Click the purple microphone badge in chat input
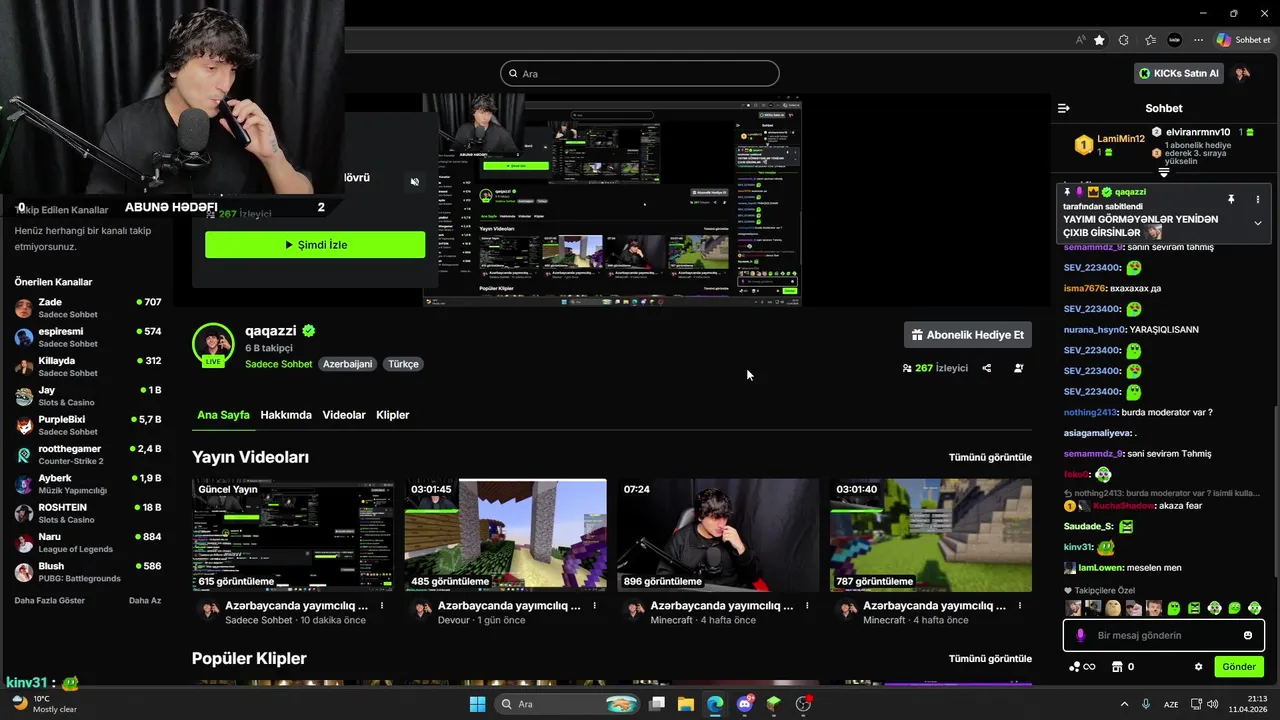The height and width of the screenshot is (720, 1280). [x=1080, y=635]
